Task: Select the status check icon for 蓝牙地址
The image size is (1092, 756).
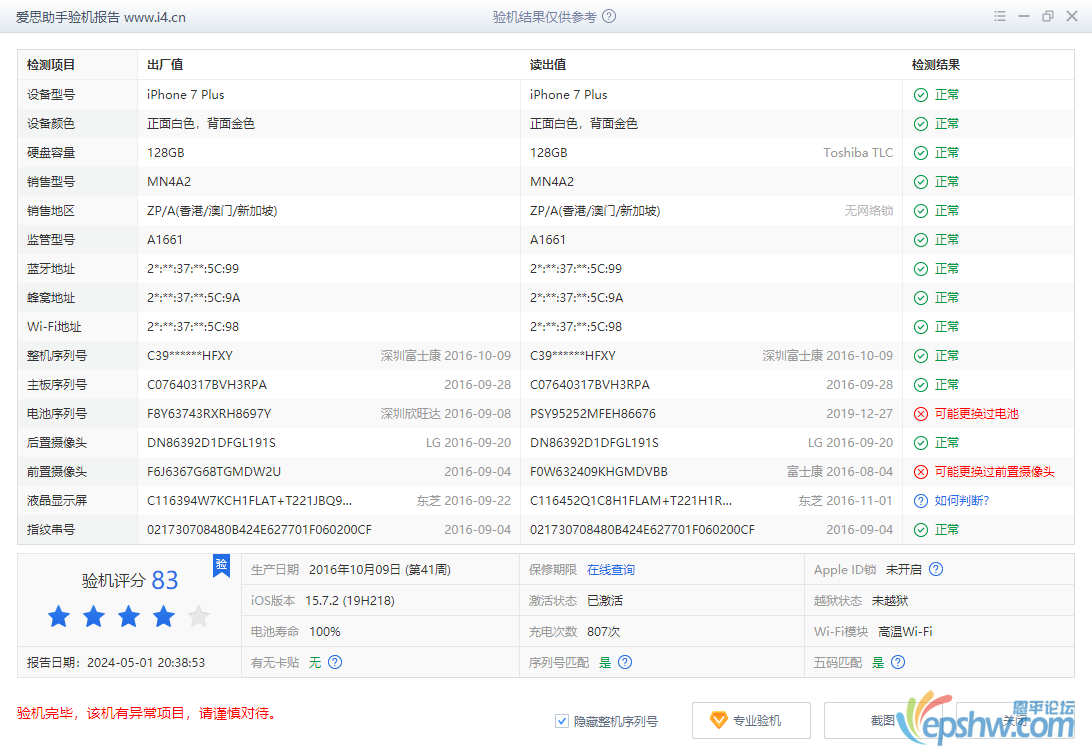Action: (x=921, y=269)
